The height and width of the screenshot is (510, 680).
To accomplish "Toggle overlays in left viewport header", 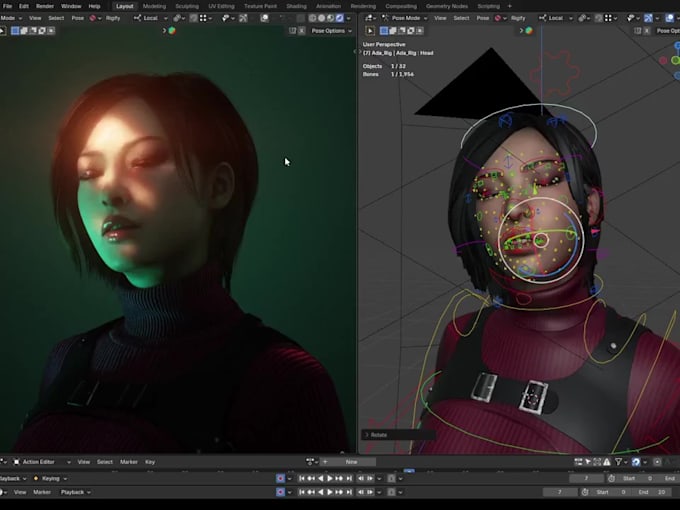I will 264,18.
